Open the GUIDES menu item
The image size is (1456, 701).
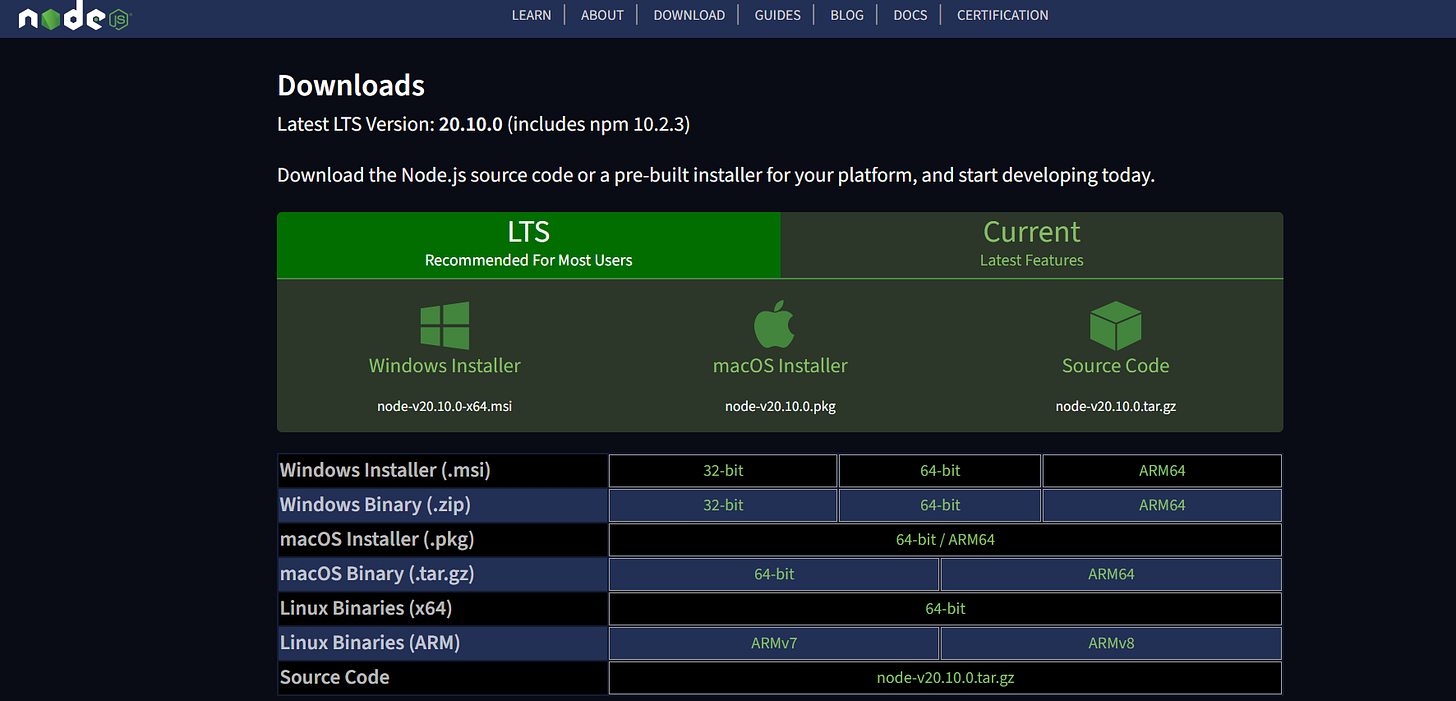click(x=777, y=15)
